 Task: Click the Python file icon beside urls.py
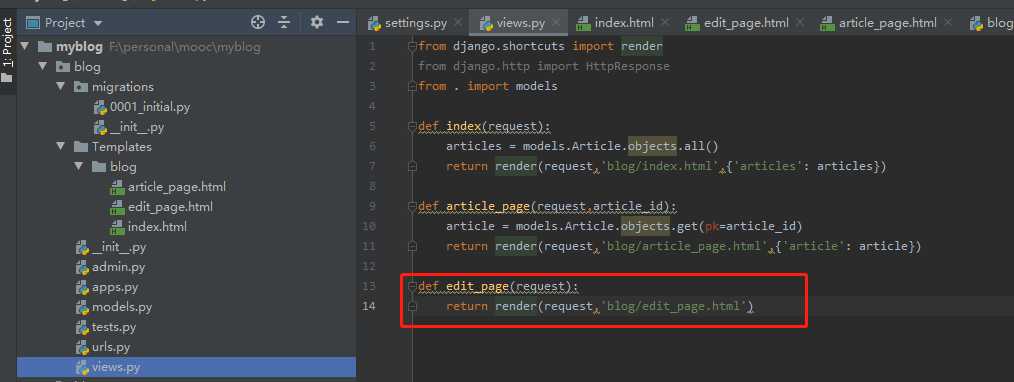[82, 347]
